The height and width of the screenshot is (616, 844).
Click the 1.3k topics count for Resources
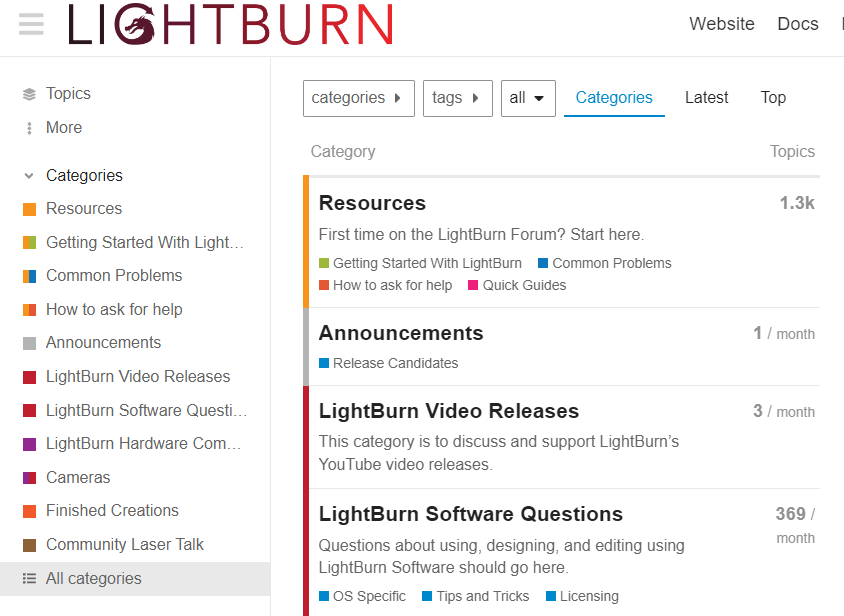coord(797,203)
